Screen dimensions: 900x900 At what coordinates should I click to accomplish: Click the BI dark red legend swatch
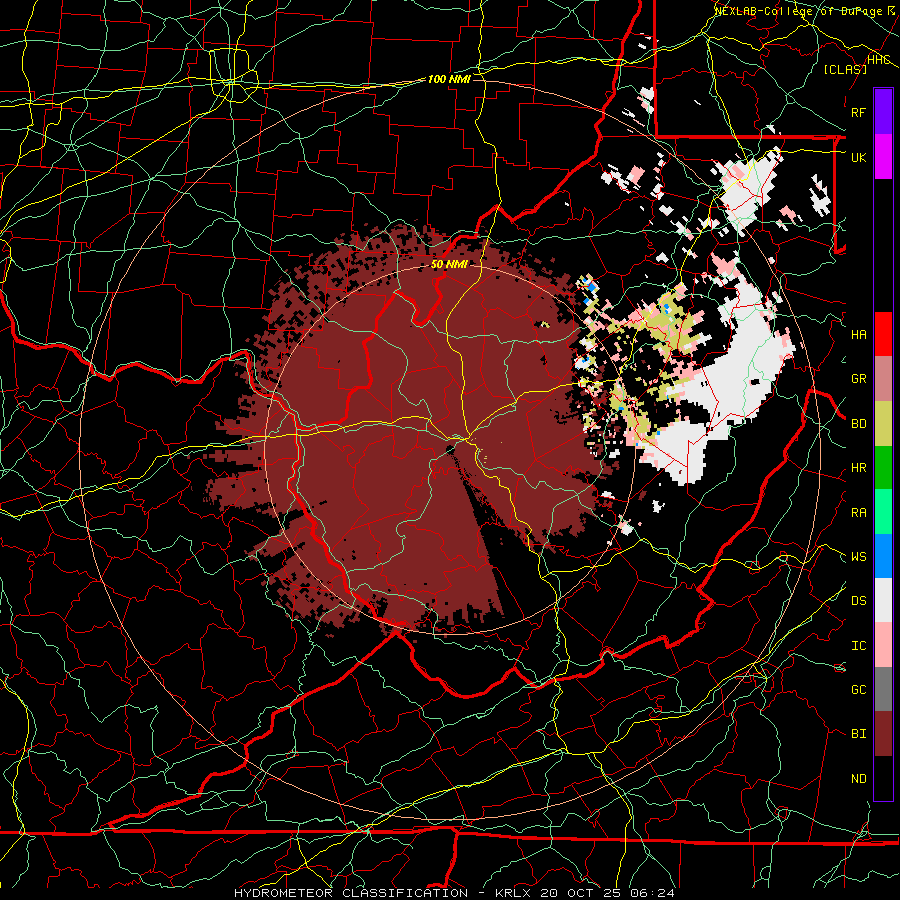[883, 734]
